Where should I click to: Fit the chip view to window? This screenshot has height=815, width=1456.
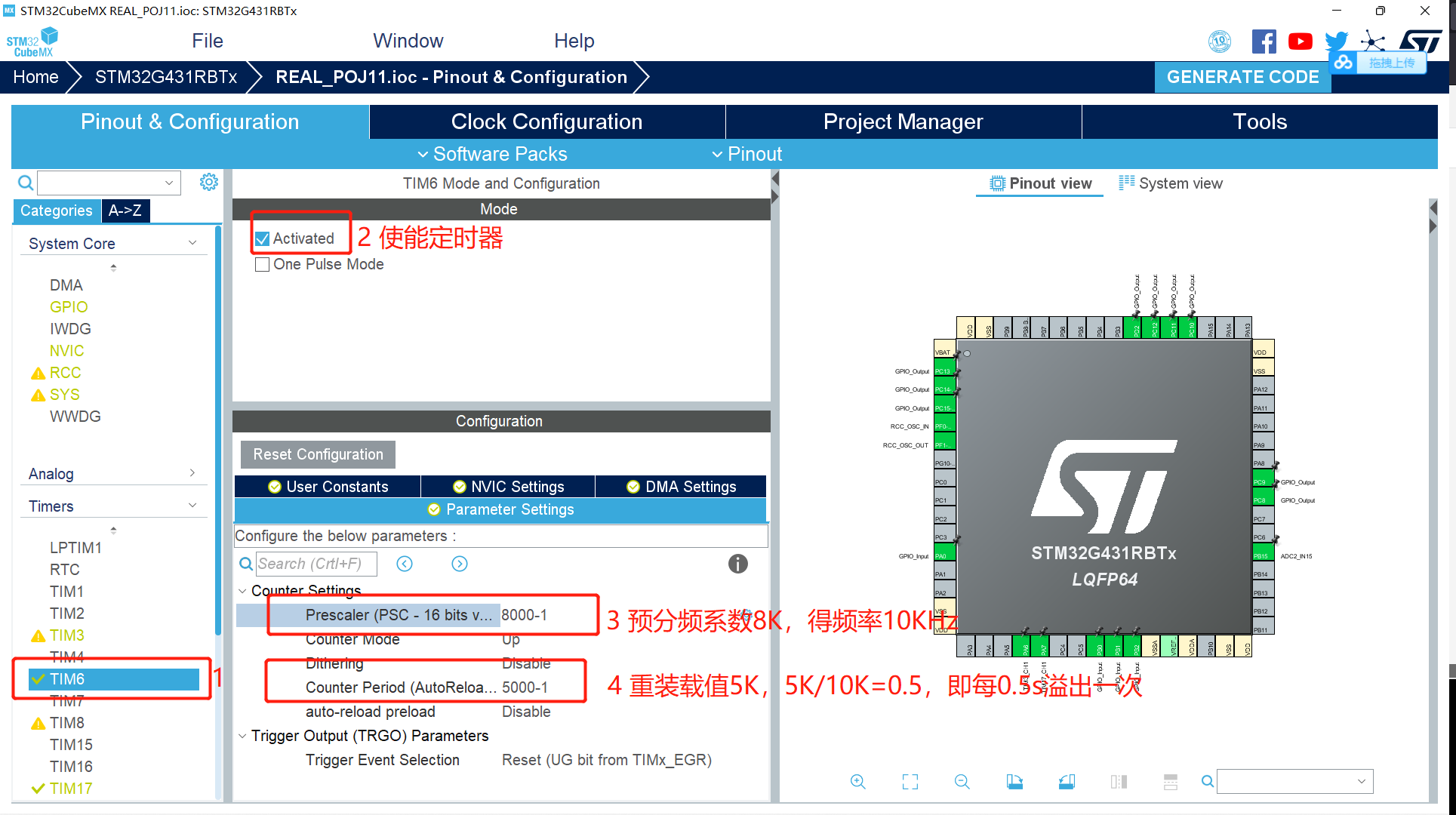[x=910, y=782]
